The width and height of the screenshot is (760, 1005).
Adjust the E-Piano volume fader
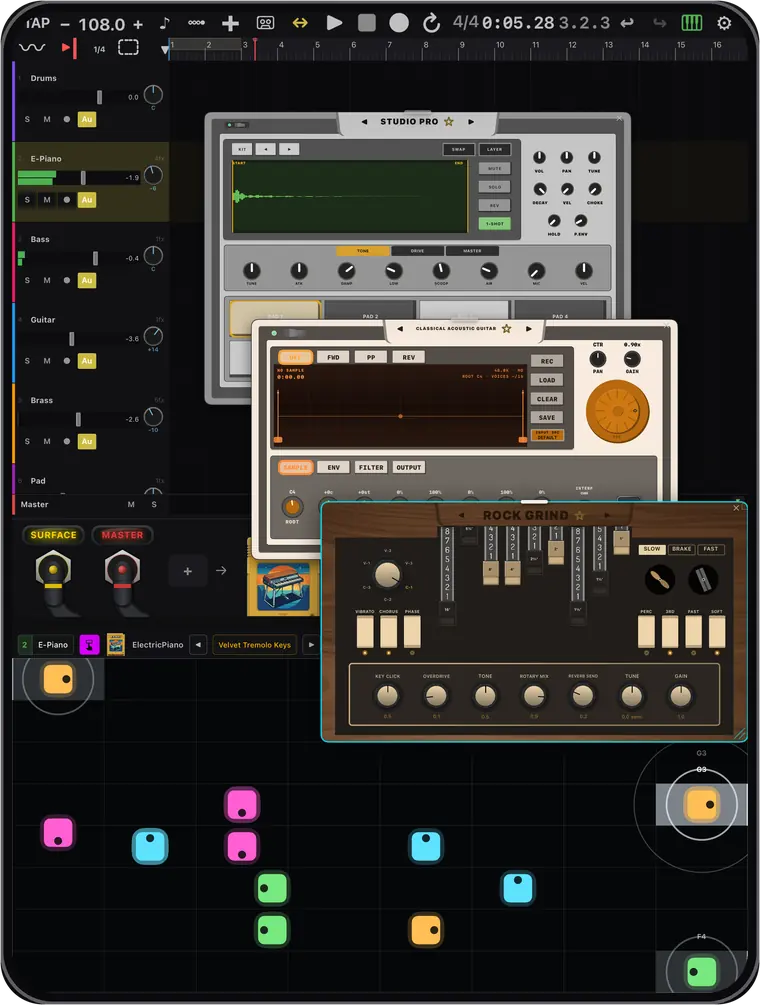[83, 178]
